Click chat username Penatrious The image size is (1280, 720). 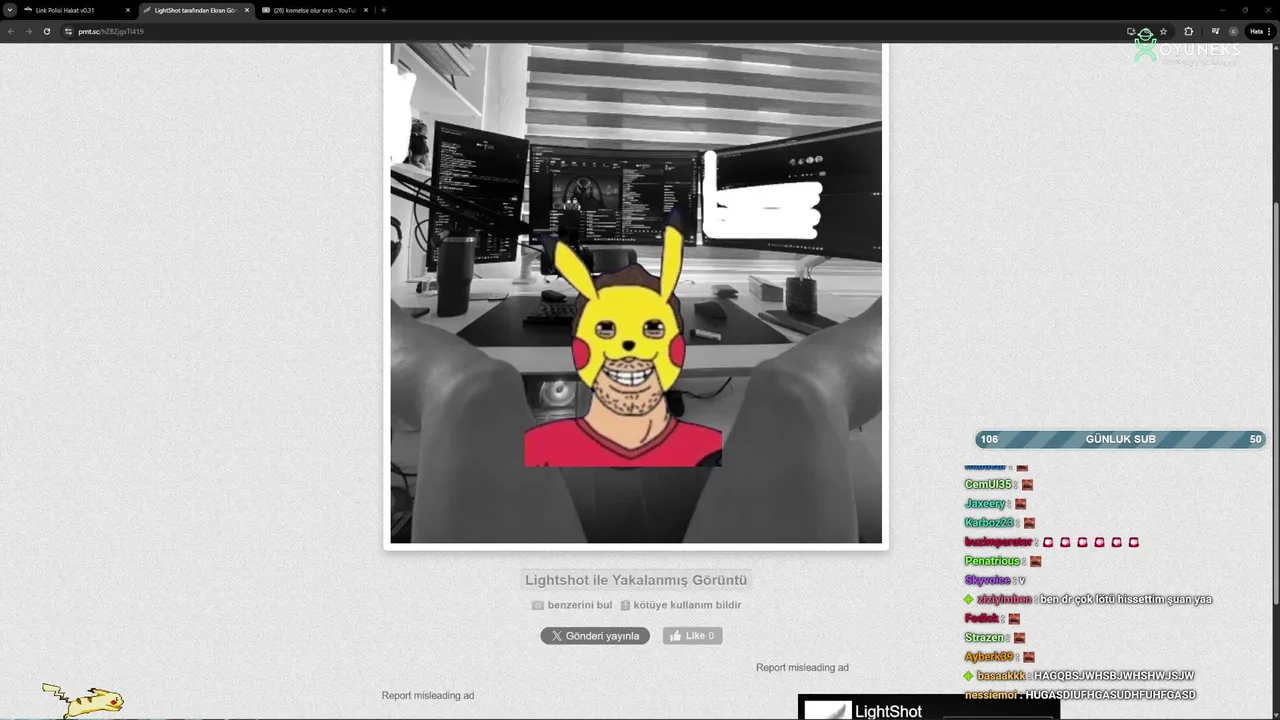tap(993, 561)
